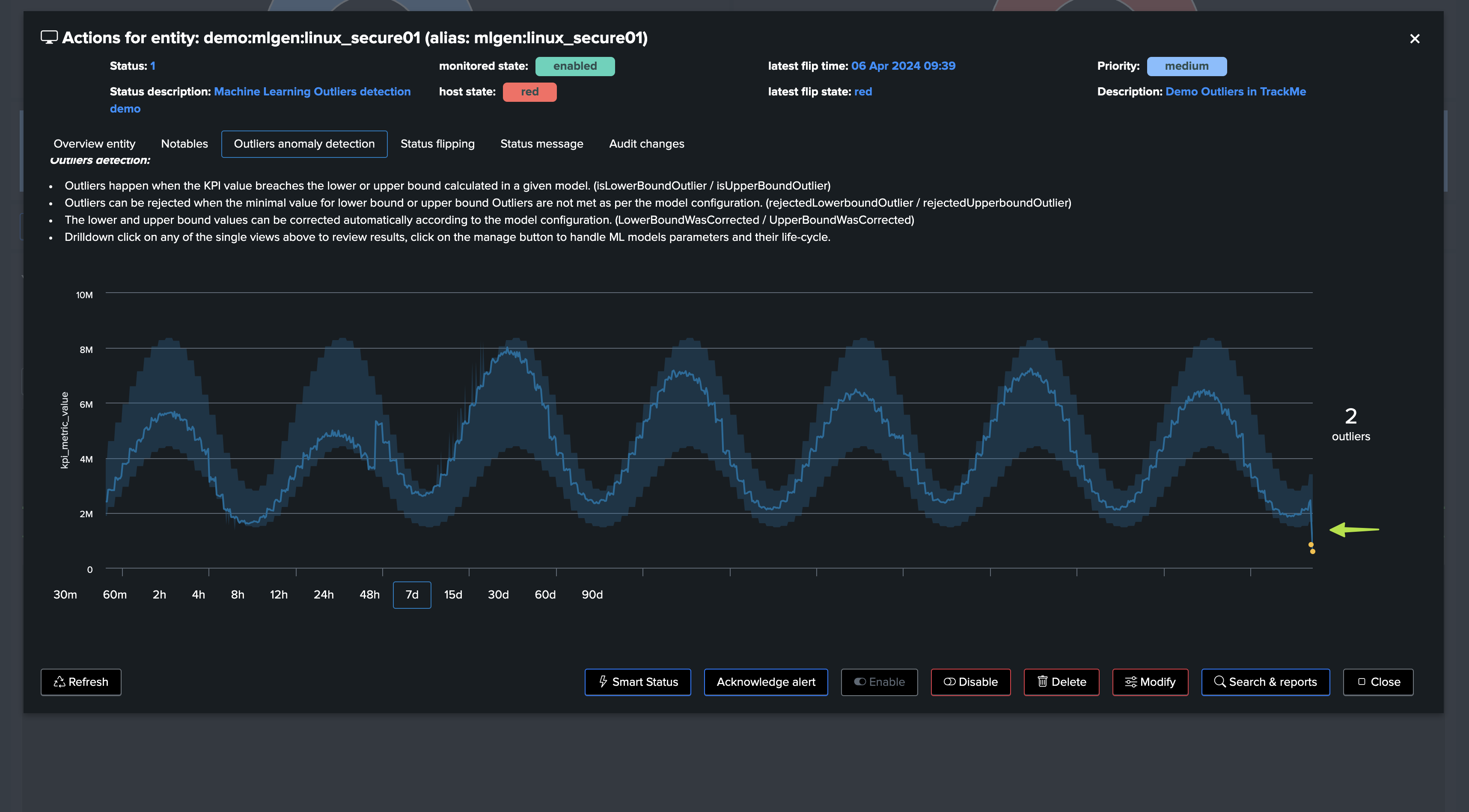Switch to the Status flipping tab
1469x812 pixels.
tap(437, 144)
